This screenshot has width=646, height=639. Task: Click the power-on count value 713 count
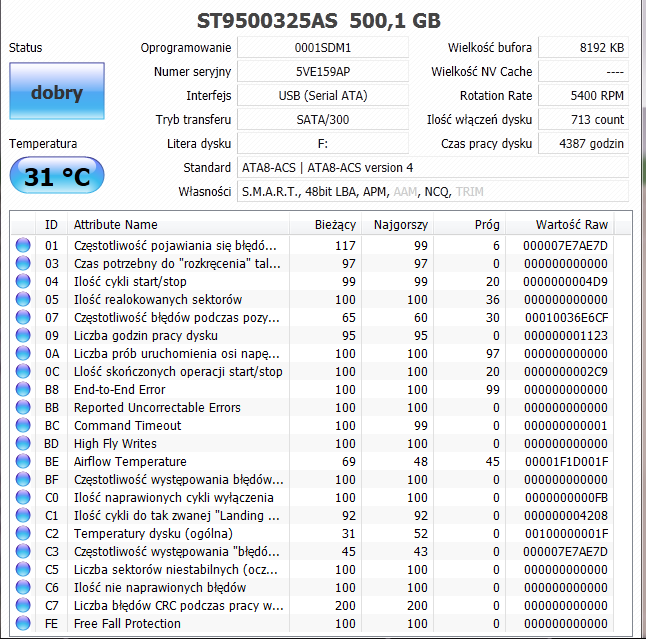coord(583,119)
